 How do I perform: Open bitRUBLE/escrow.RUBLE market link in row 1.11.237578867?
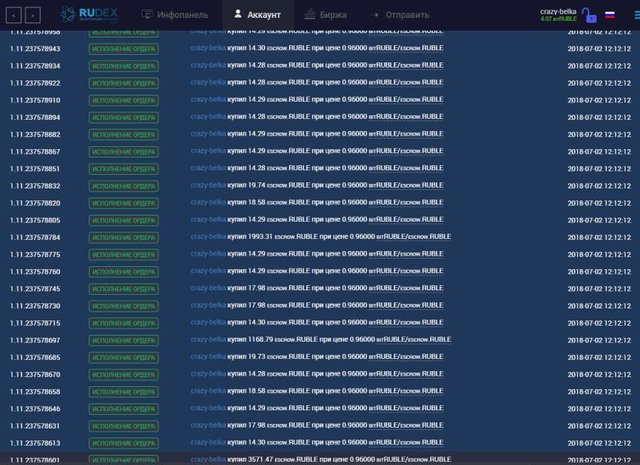406,151
